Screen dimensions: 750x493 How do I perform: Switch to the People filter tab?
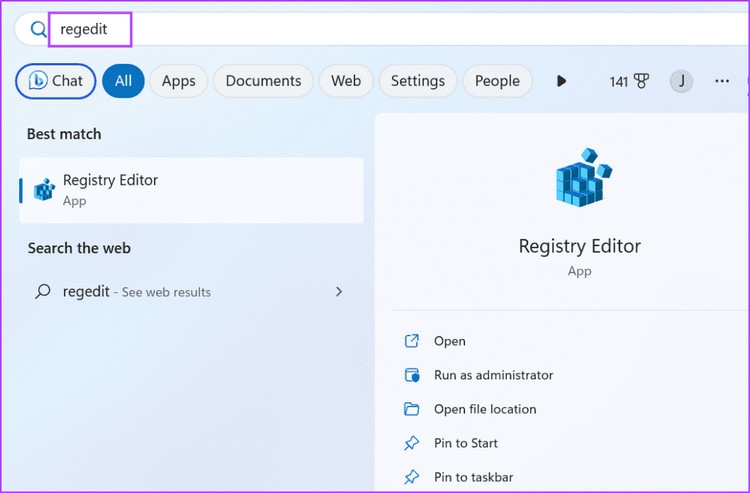[x=497, y=81]
